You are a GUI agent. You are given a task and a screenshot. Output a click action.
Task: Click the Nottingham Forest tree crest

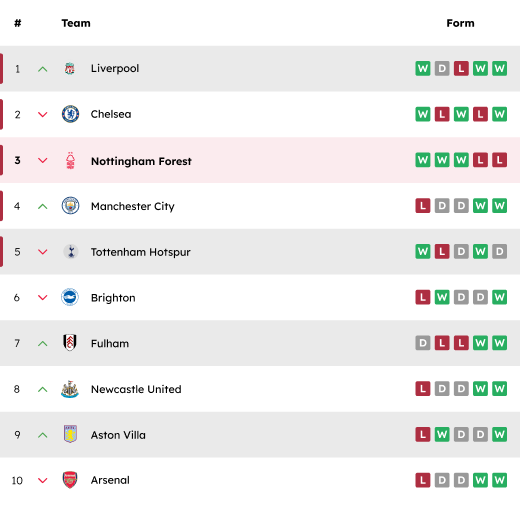[x=70, y=160]
